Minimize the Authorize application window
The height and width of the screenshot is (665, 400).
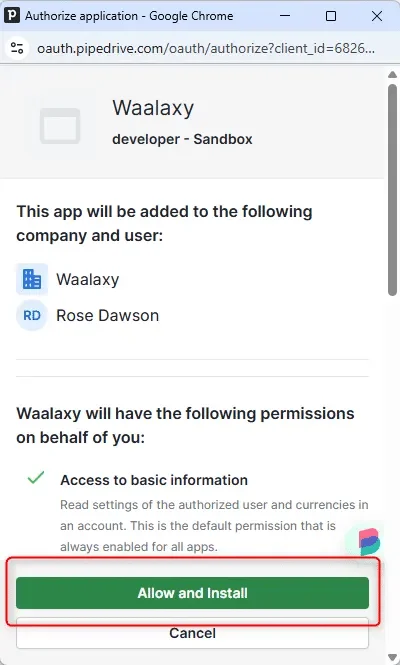[285, 16]
